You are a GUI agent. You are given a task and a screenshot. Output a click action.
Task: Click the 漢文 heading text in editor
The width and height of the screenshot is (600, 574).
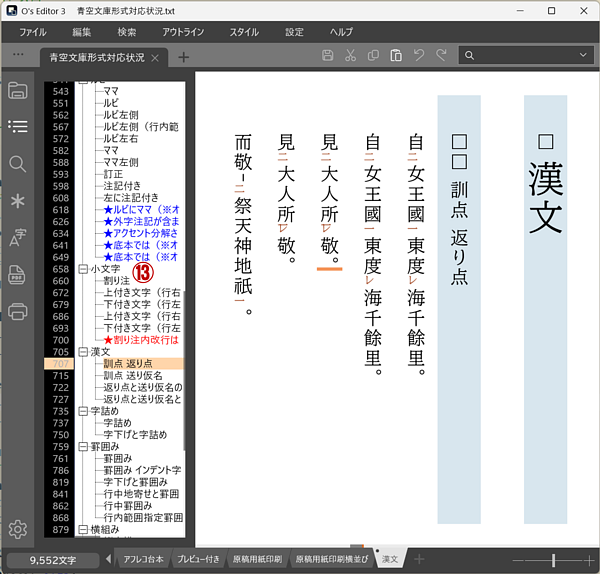tap(545, 197)
